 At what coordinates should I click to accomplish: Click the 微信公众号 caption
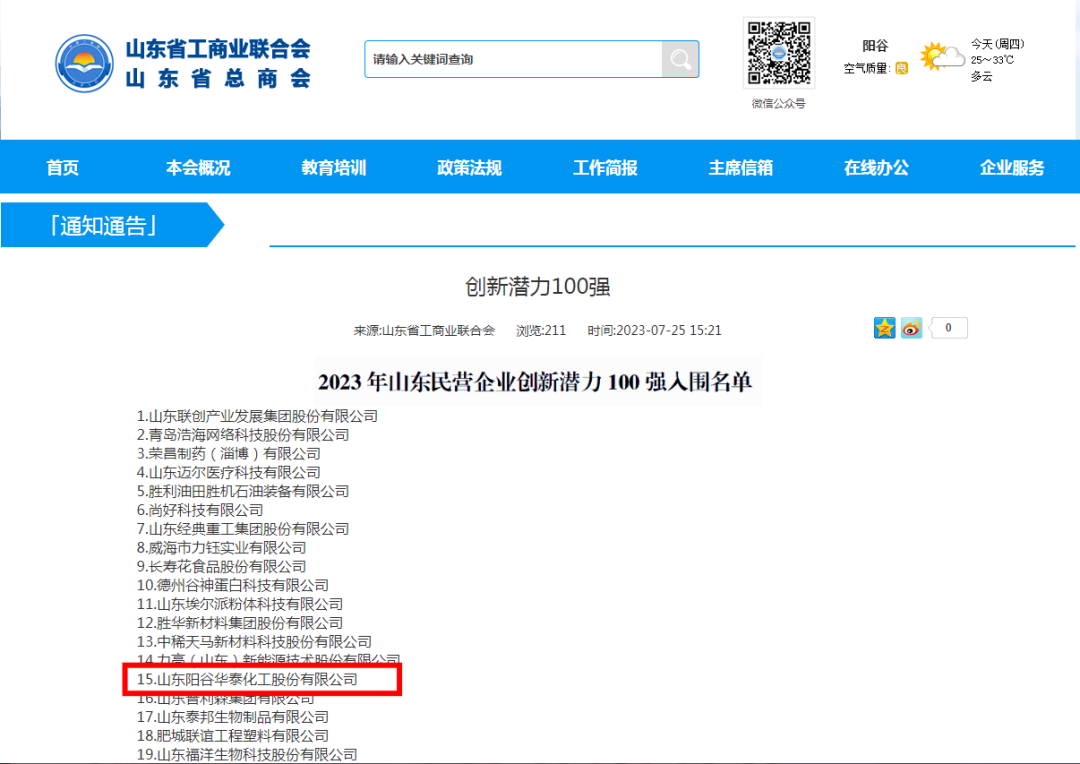[778, 103]
